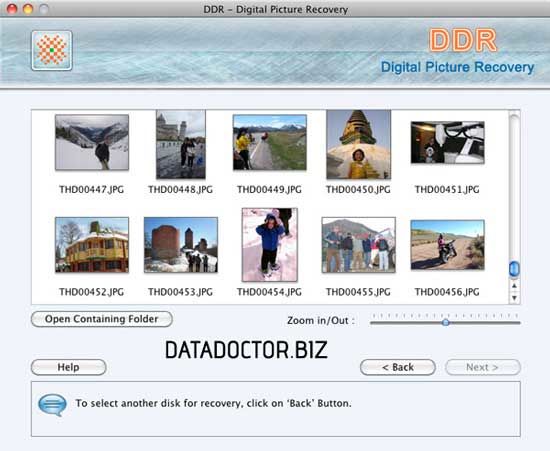The height and width of the screenshot is (451, 550).
Task: Click the scrollbar up arrow
Action: click(x=514, y=286)
